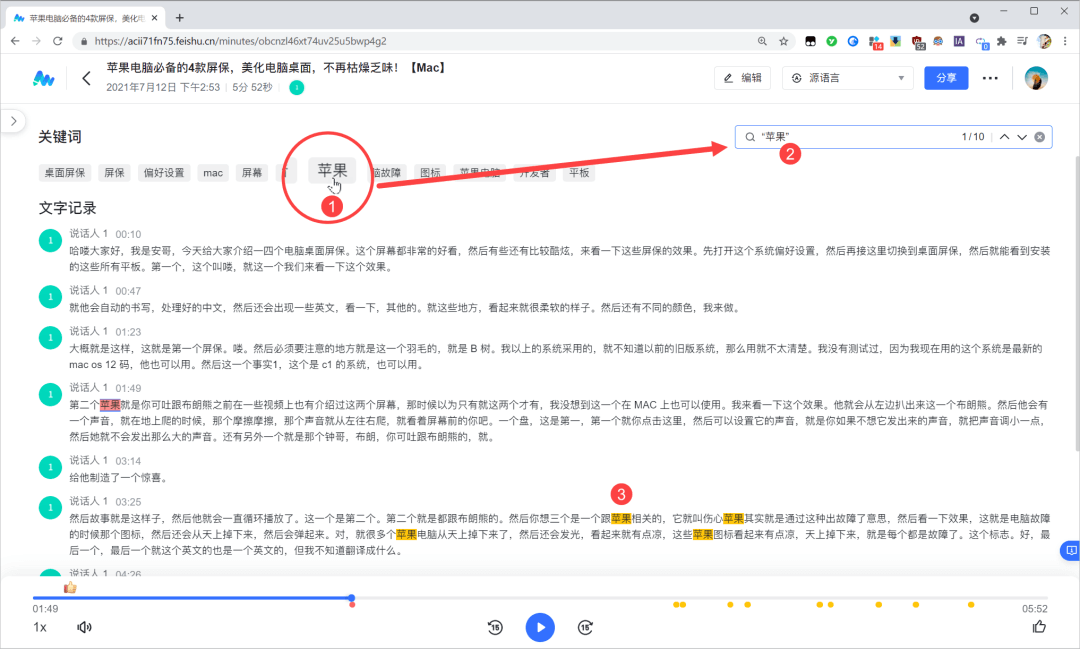The width and height of the screenshot is (1080, 649).
Task: Click the speaker badge next to the 5分 52秒 duration
Action: (x=296, y=87)
